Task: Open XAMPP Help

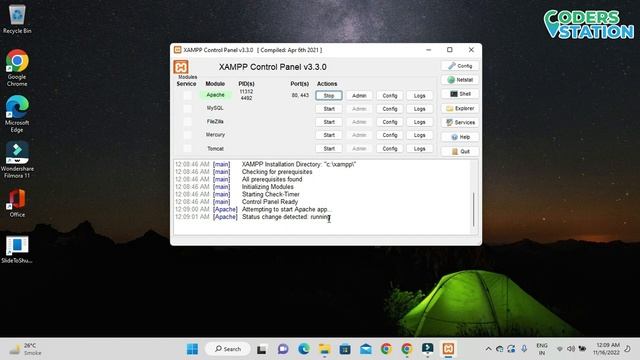Action: click(460, 137)
